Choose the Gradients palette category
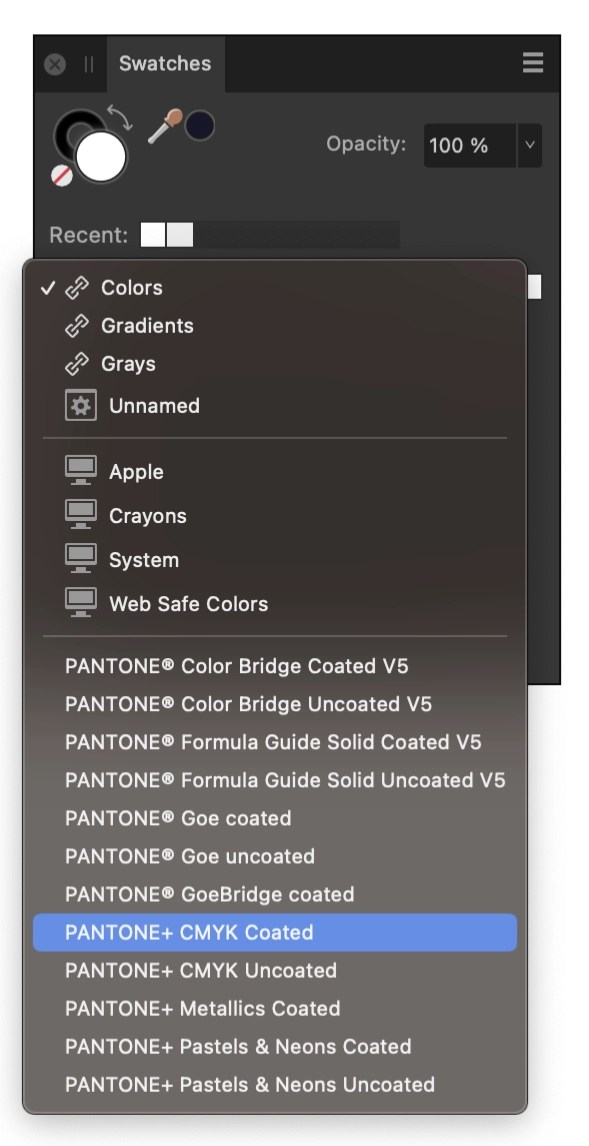 147,326
